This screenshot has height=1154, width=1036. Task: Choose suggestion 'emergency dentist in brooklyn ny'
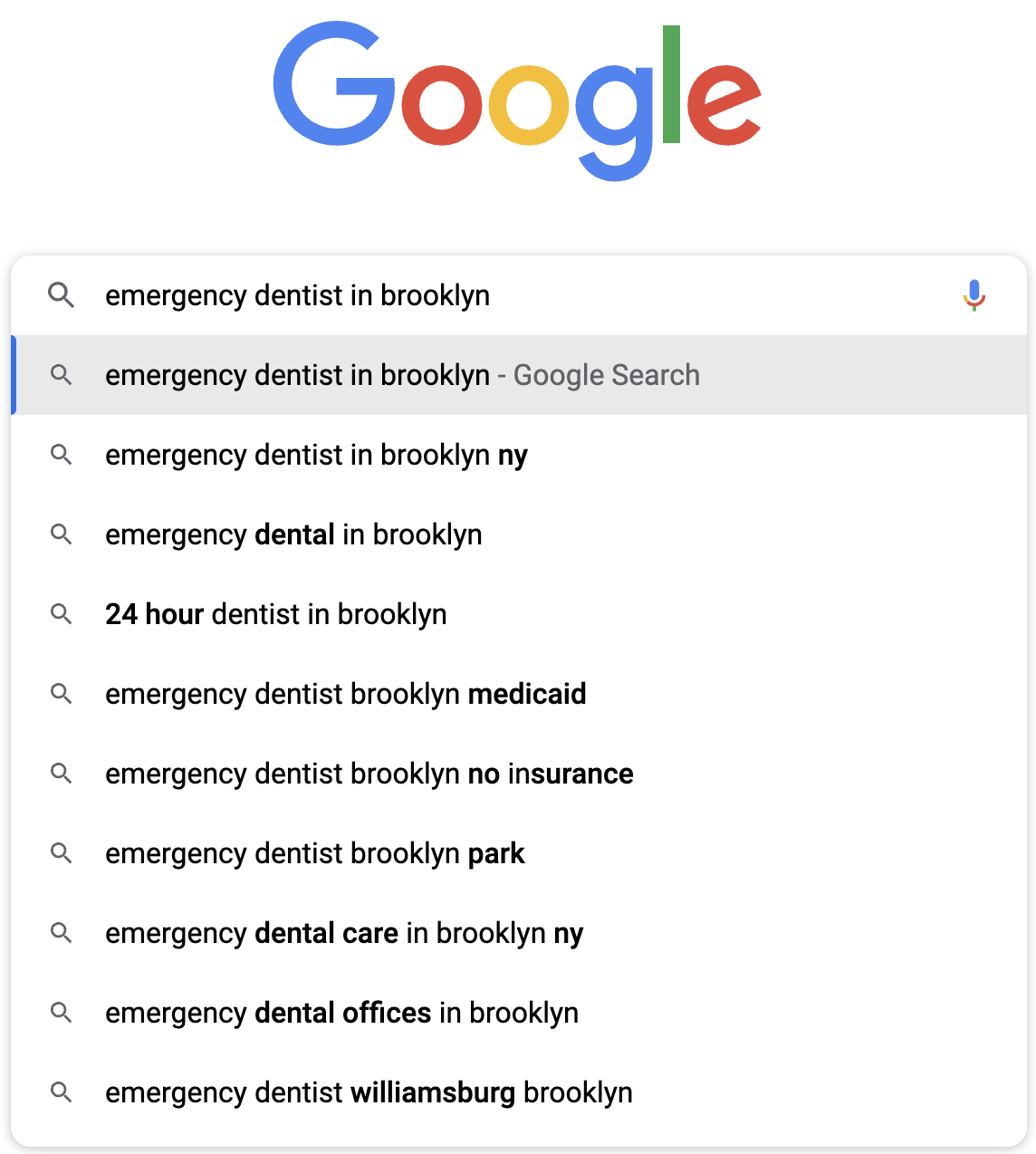(x=519, y=455)
